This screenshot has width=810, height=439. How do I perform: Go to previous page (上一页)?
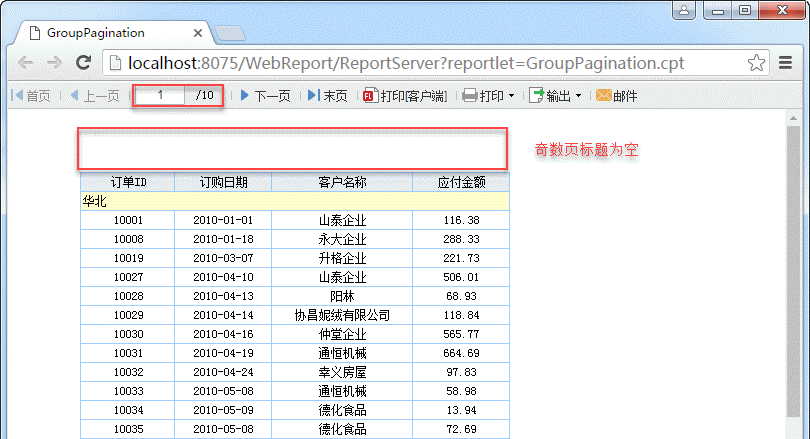point(95,96)
